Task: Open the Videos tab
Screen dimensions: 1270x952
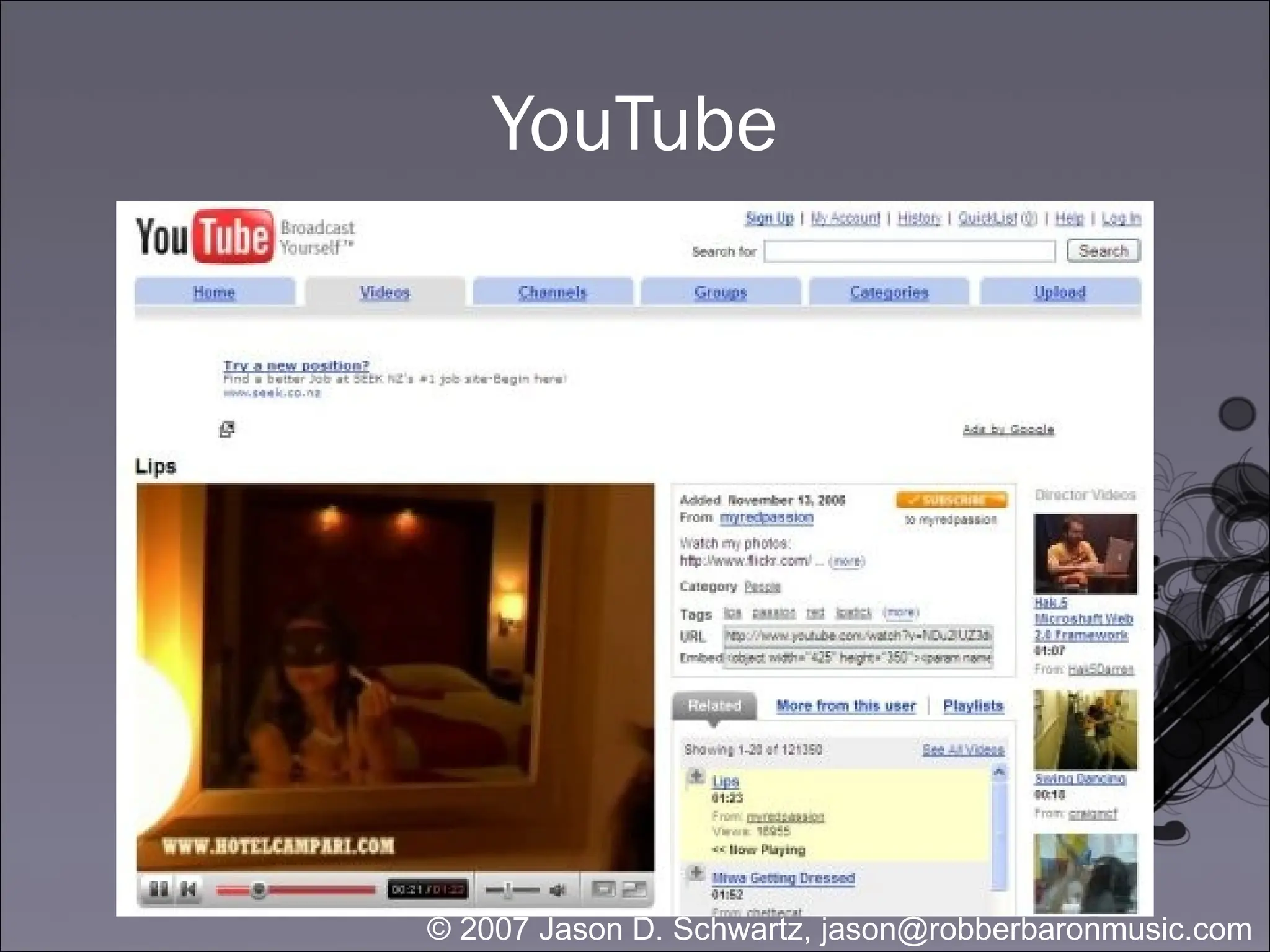Action: (385, 292)
